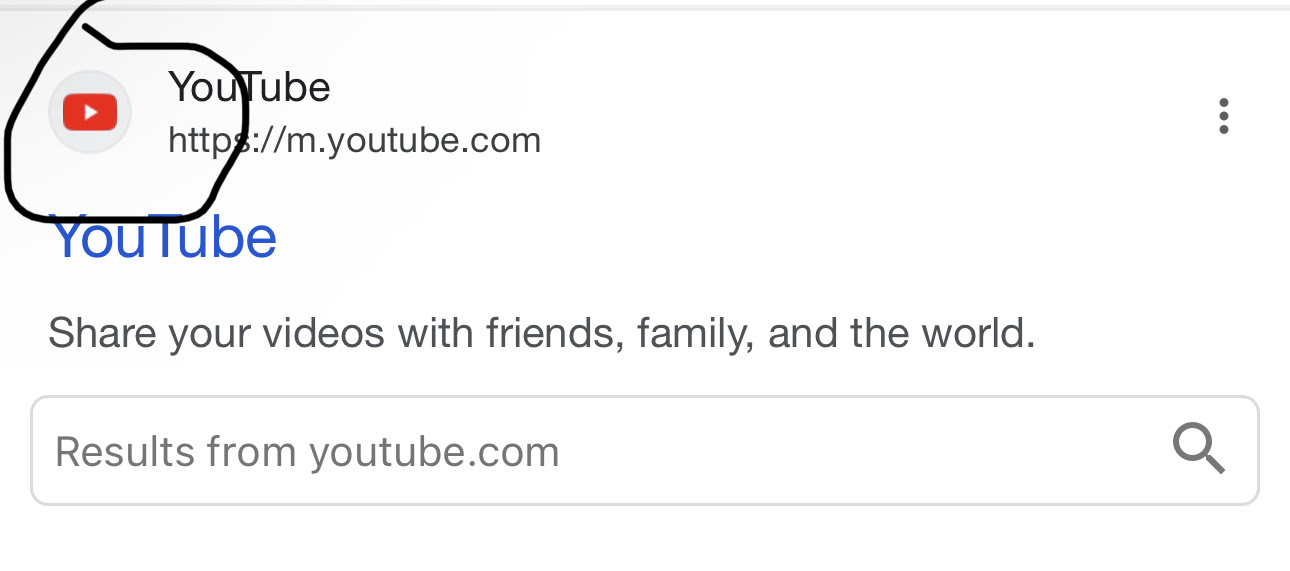This screenshot has height=571, width=1290.
Task: Tap the round gray favicon badge
Action: coord(90,112)
